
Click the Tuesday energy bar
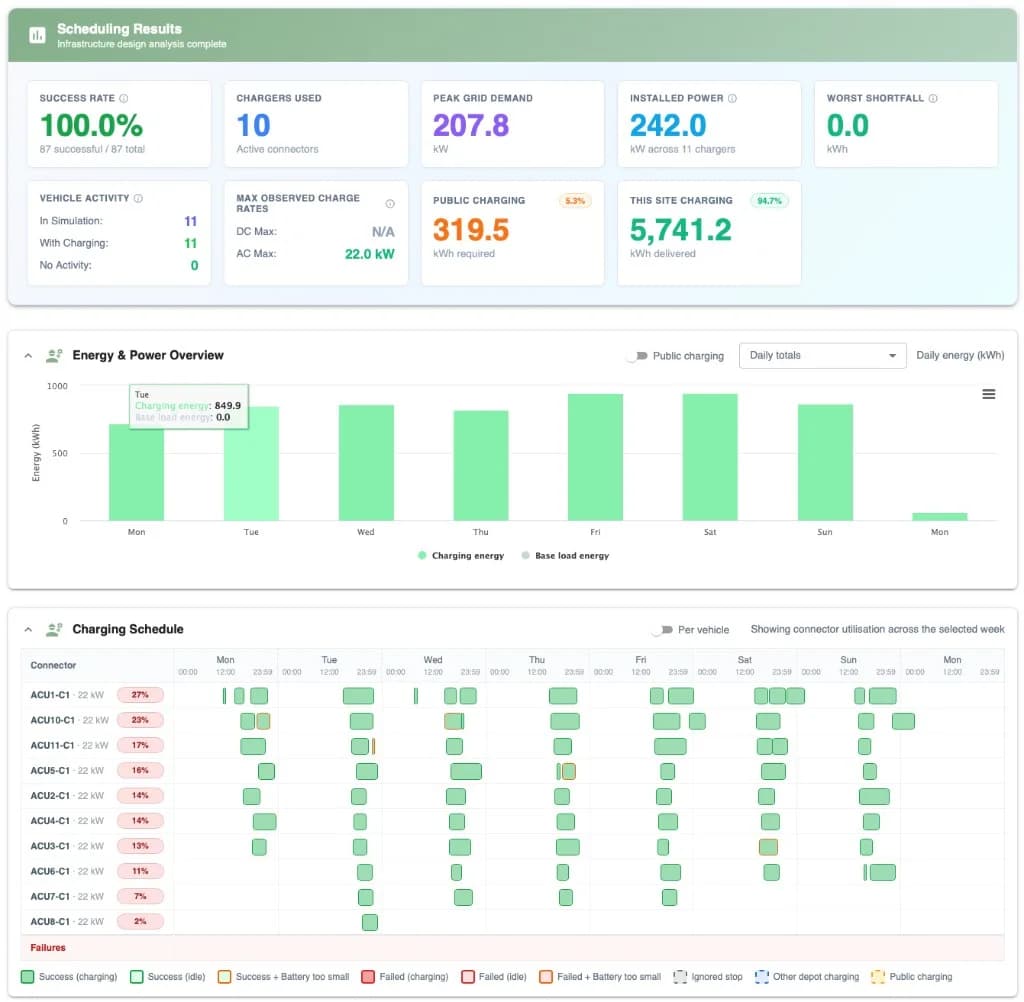click(x=251, y=464)
